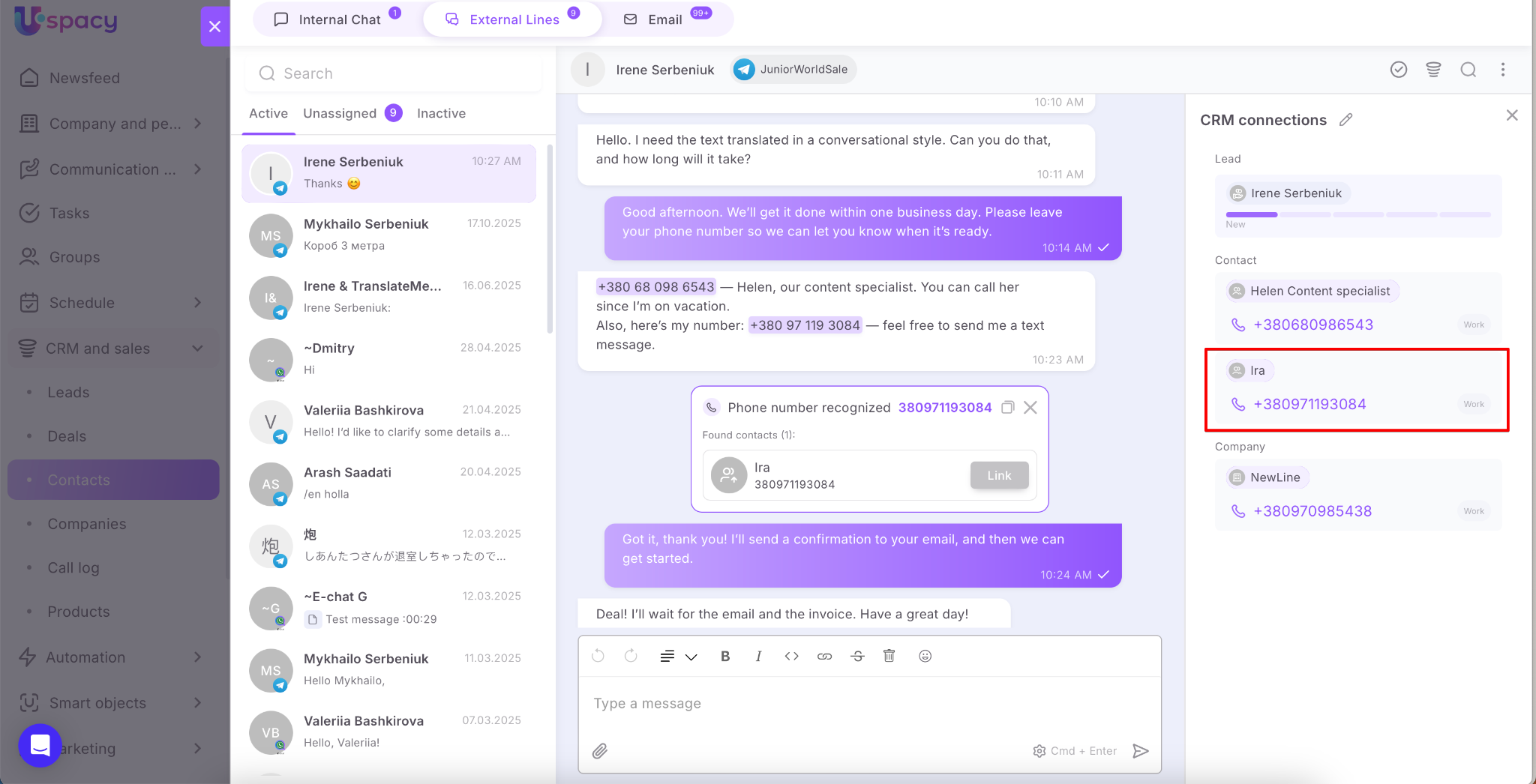The image size is (1536, 784).
Task: Toggle bold formatting in message editor
Action: 724,656
